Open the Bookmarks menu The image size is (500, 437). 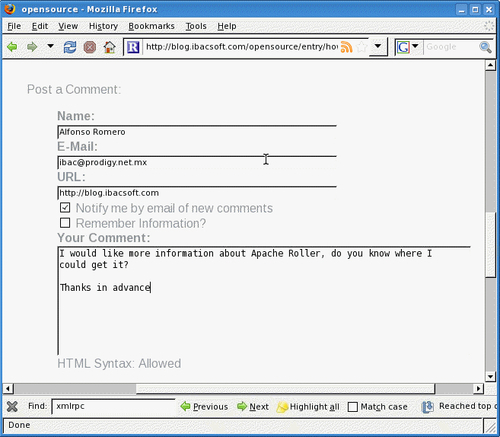pyautogui.click(x=151, y=26)
